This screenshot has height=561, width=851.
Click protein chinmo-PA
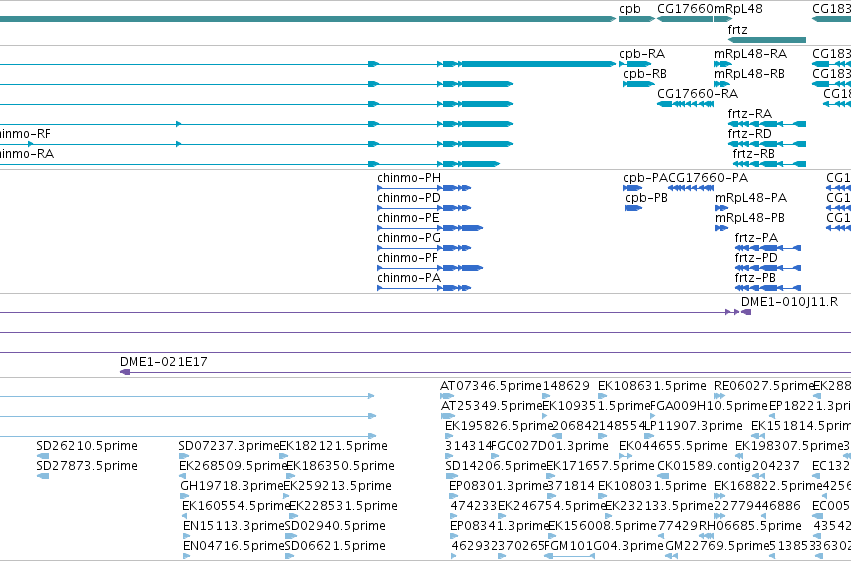pyautogui.click(x=424, y=288)
